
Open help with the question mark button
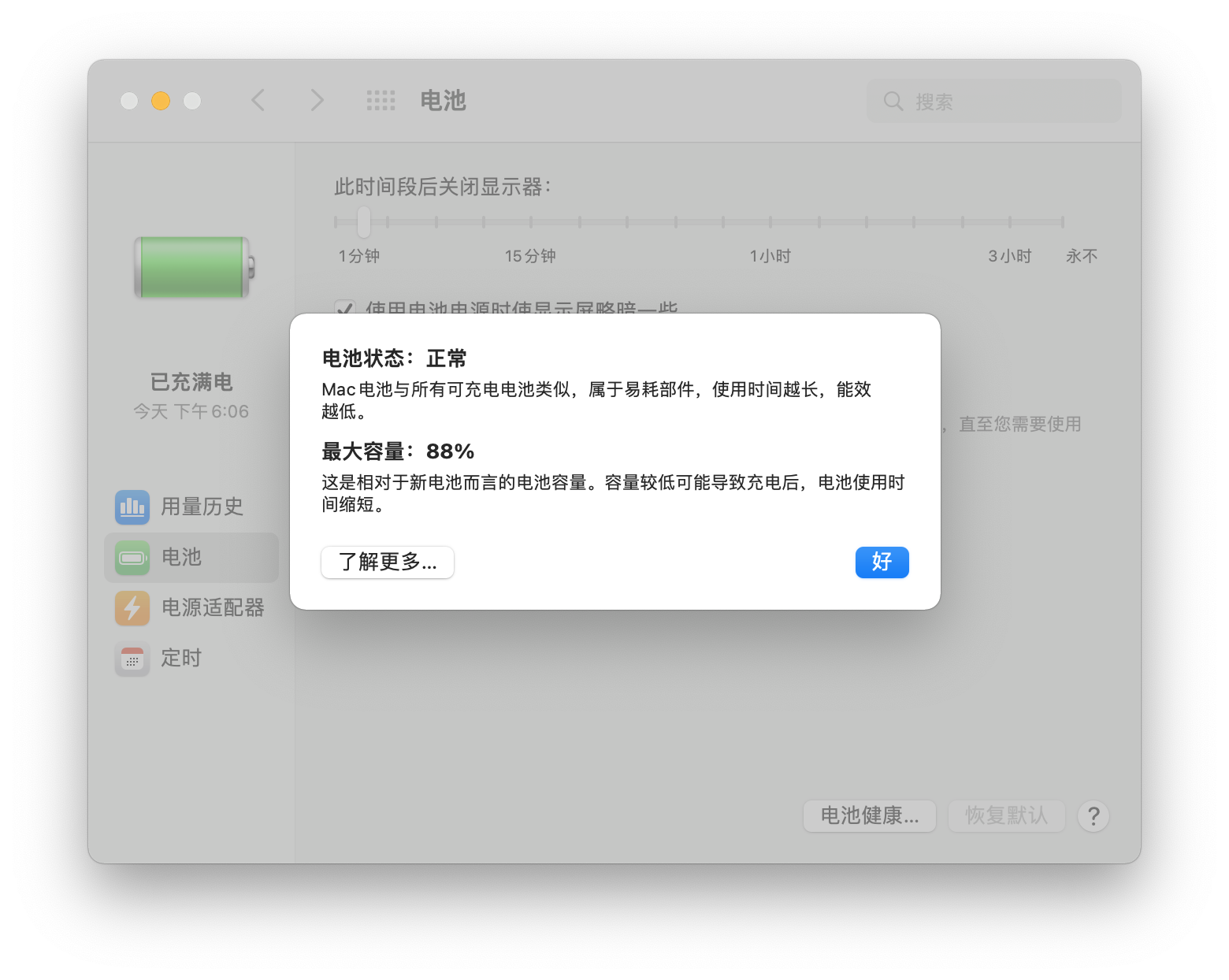point(1093,817)
